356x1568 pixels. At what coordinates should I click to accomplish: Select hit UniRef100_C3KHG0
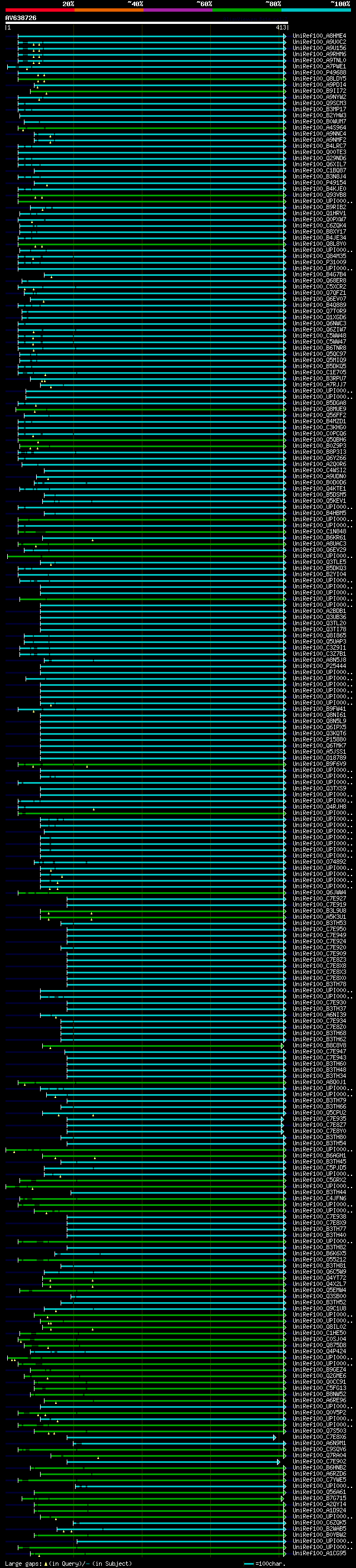319,427
